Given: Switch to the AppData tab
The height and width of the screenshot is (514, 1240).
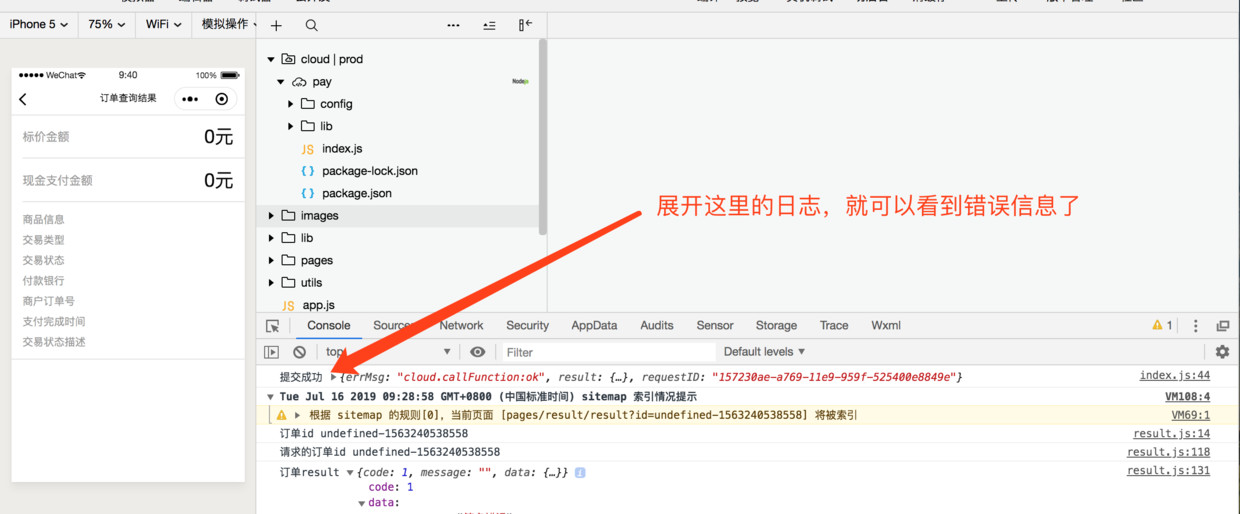Looking at the screenshot, I should click(594, 326).
